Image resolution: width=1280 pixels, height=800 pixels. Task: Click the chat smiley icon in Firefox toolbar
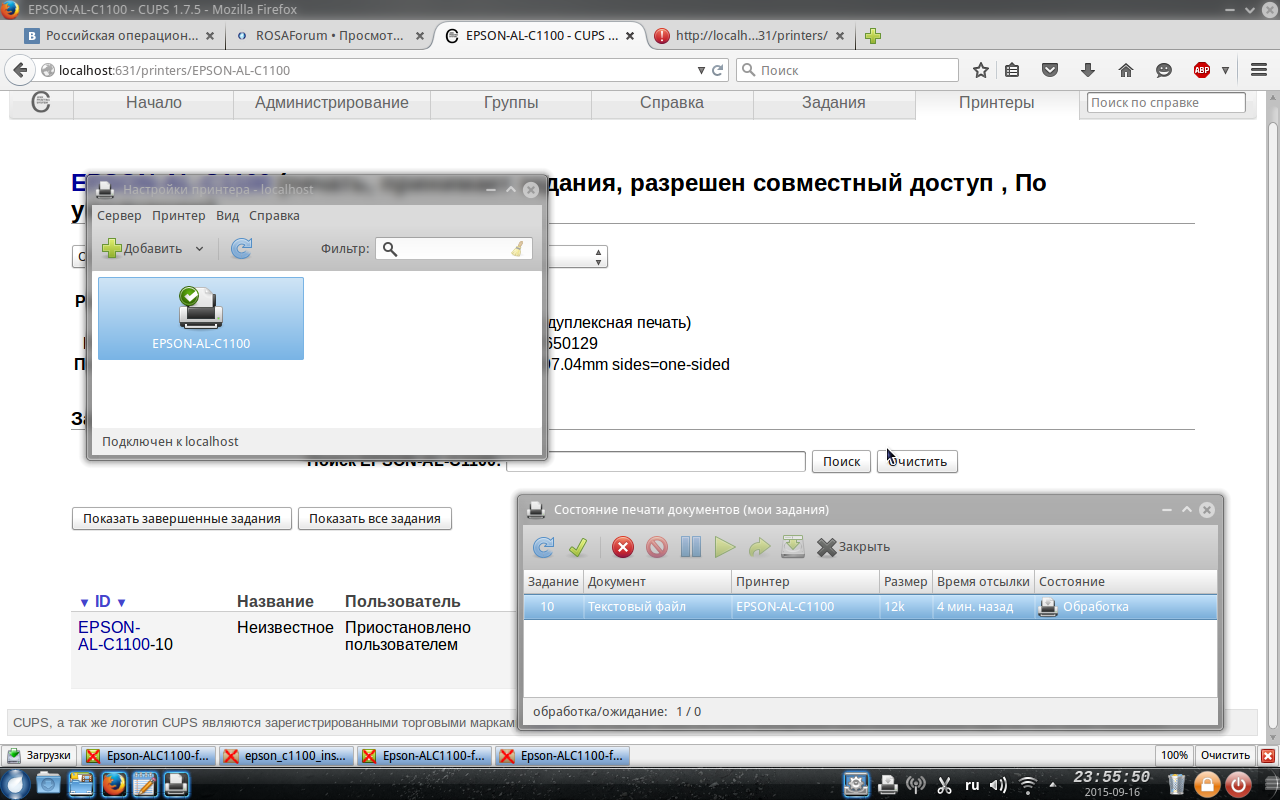tap(1164, 70)
